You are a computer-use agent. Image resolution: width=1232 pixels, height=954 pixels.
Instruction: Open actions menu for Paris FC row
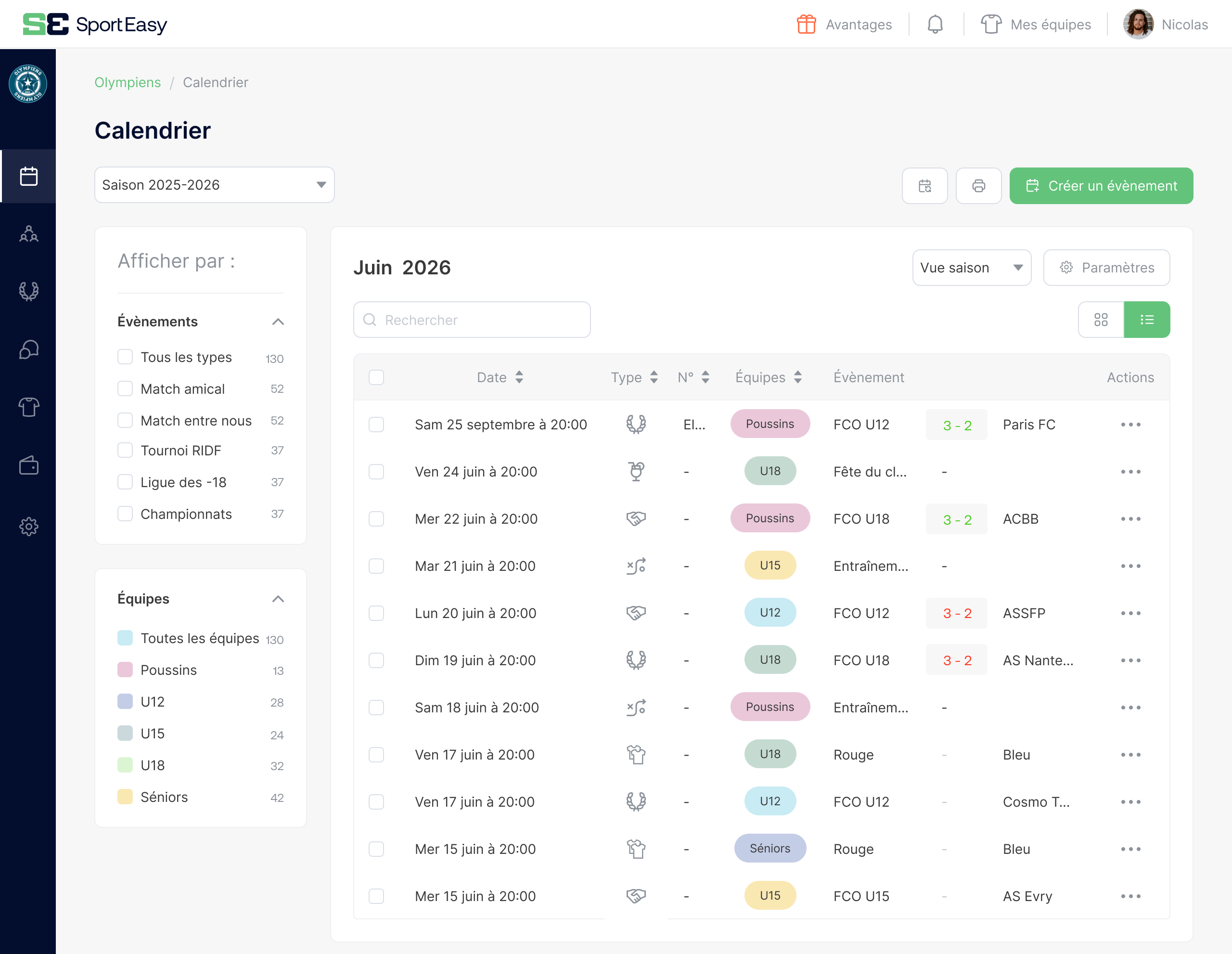[x=1130, y=424]
